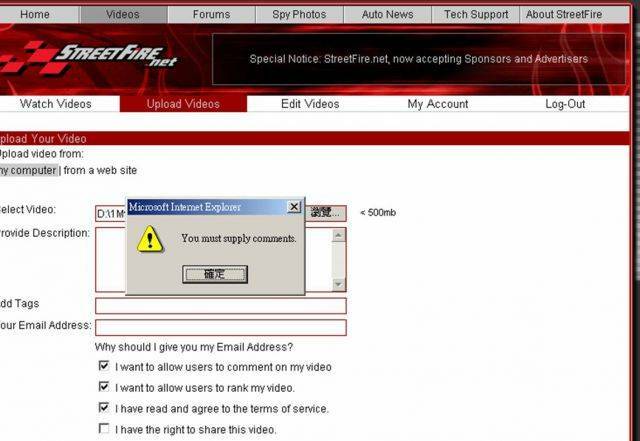The width and height of the screenshot is (640, 441).
Task: Open the Spy Photos tab
Action: (299, 15)
